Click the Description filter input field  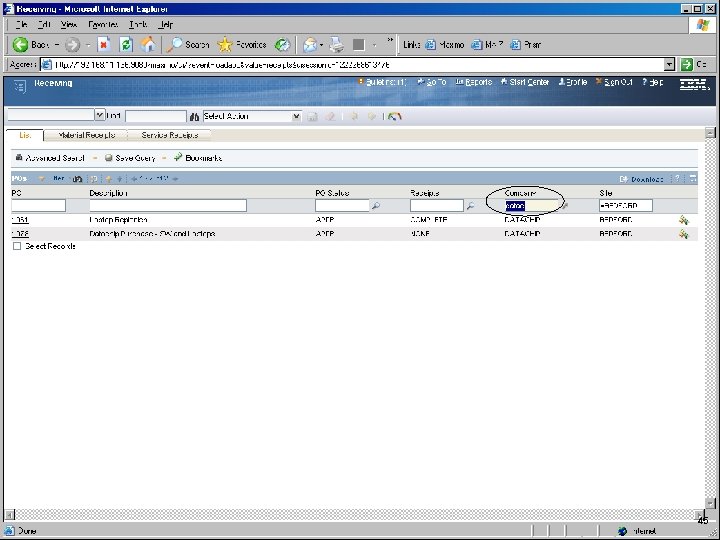point(168,205)
